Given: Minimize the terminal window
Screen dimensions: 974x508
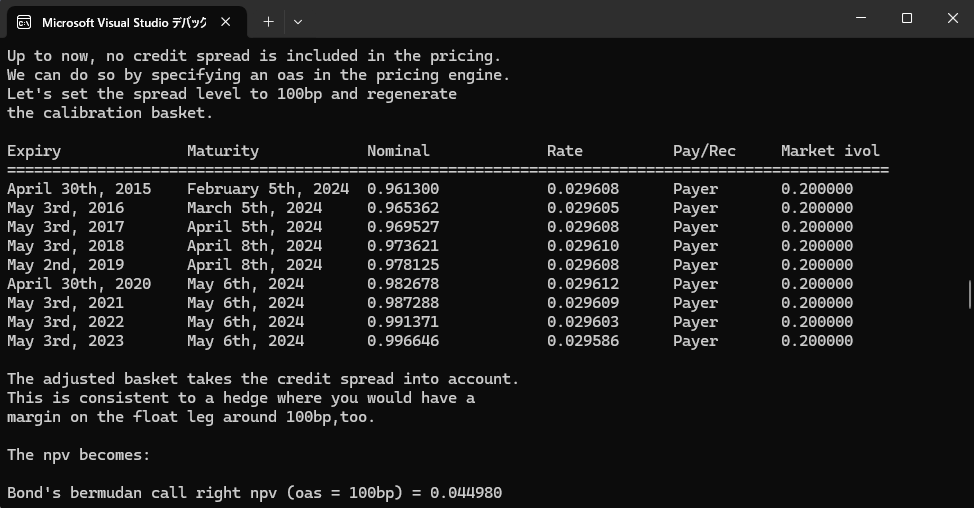Looking at the screenshot, I should tap(861, 18).
